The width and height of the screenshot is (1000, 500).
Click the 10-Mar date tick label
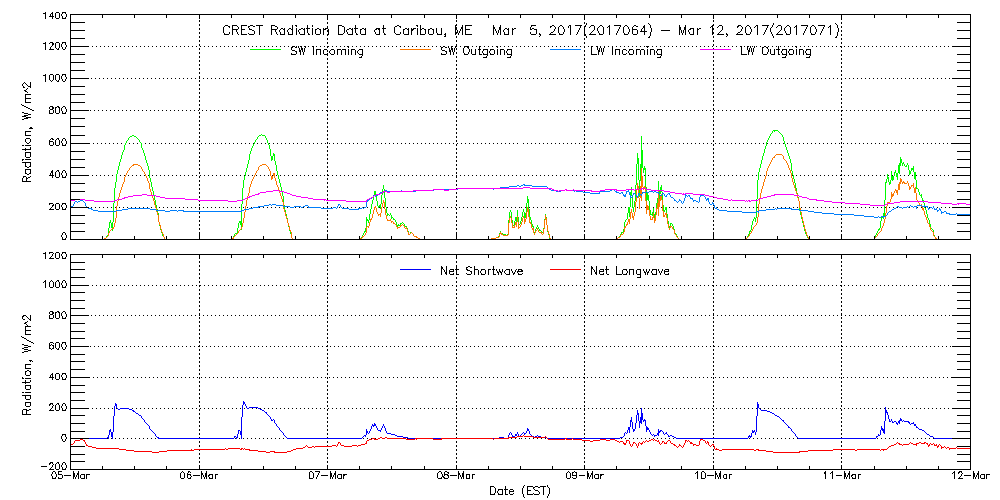(x=713, y=478)
